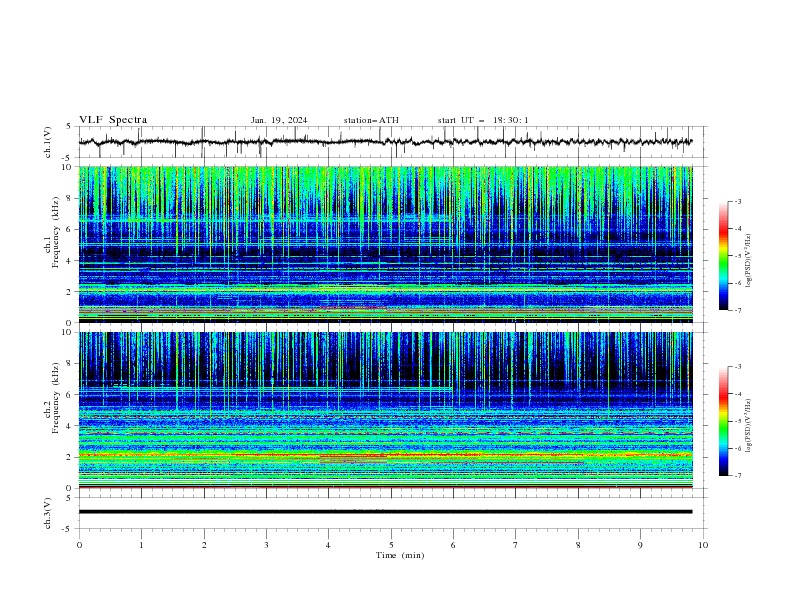
Task: Click the "Time (min)" x-axis label
Action: click(x=400, y=555)
